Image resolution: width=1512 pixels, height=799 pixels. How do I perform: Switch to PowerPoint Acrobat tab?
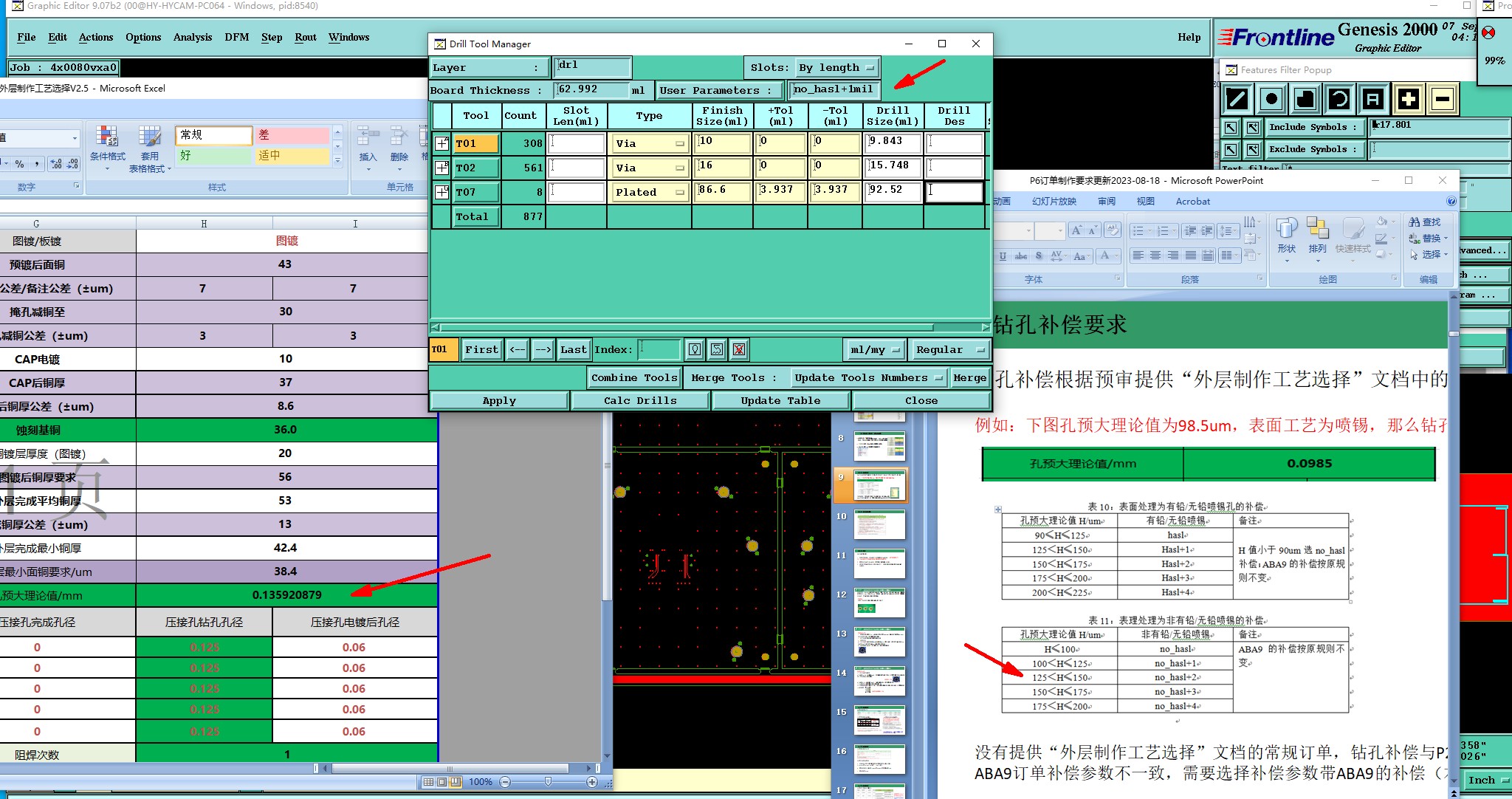click(x=1193, y=201)
